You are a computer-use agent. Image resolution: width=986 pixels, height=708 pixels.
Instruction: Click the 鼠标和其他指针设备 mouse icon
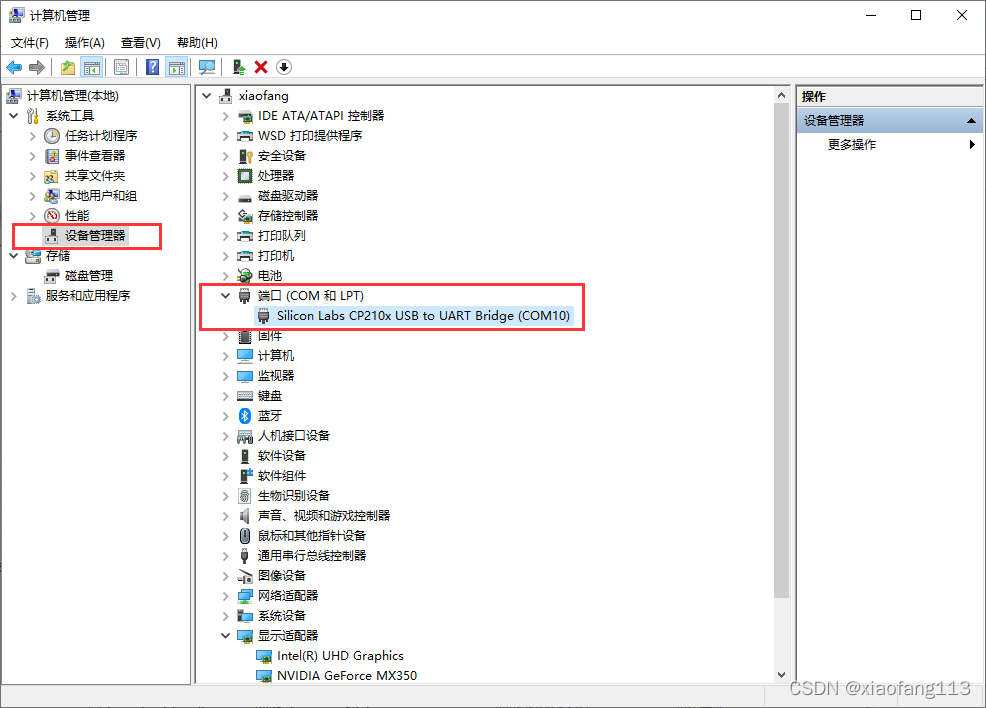245,536
